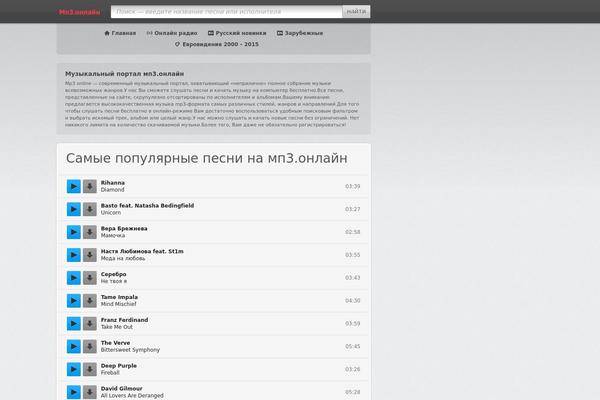This screenshot has height=400, width=600.
Task: Play Tame Impala Mind Mischief
Action: (x=74, y=300)
